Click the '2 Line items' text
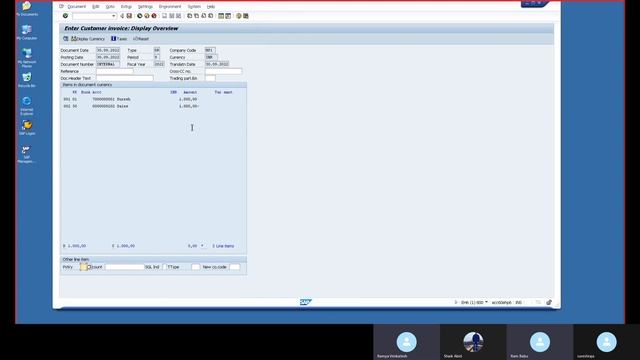 223,246
